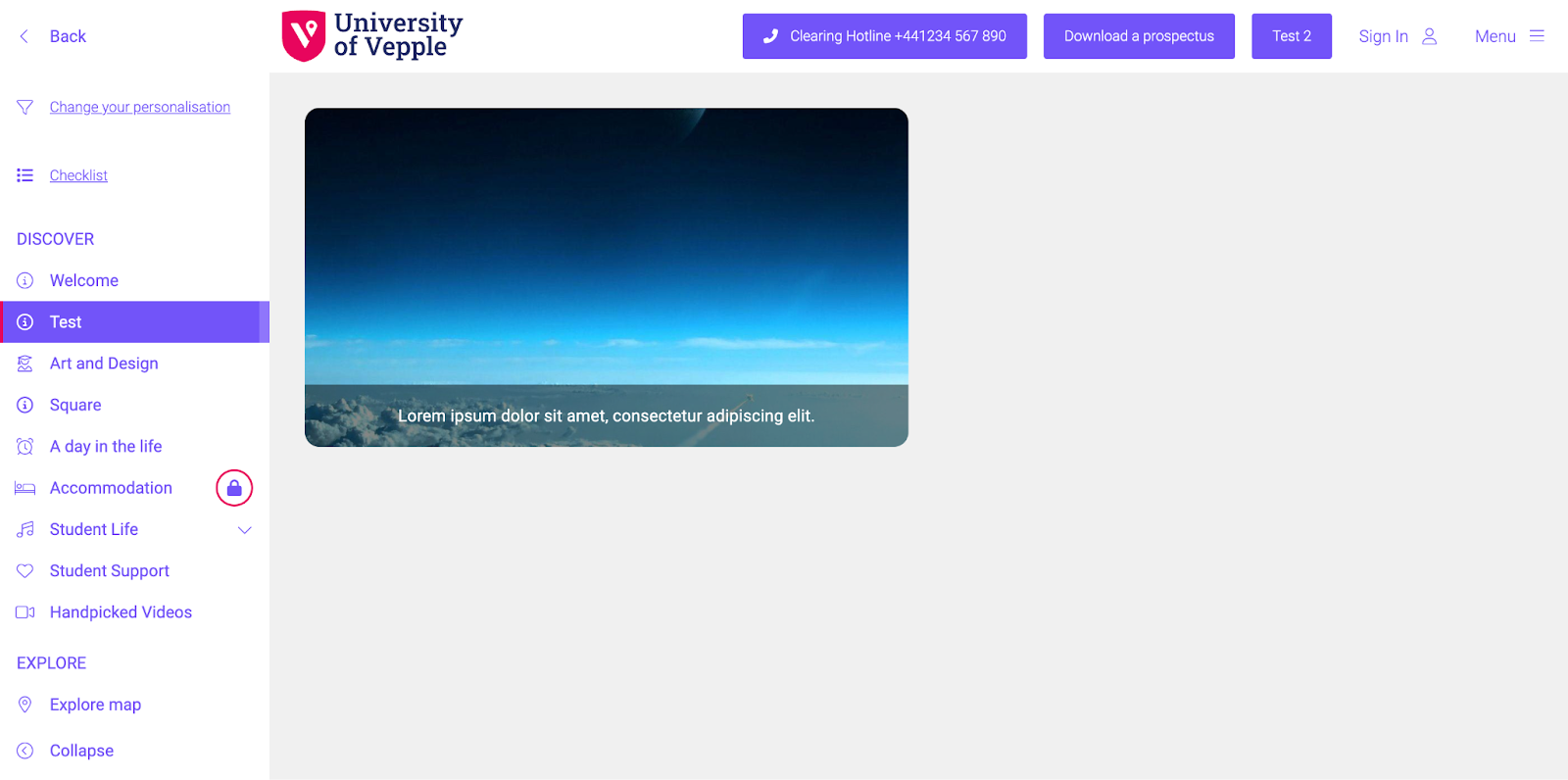Click the alarm clock icon for A day in the life
This screenshot has height=780, width=1568.
(x=25, y=447)
